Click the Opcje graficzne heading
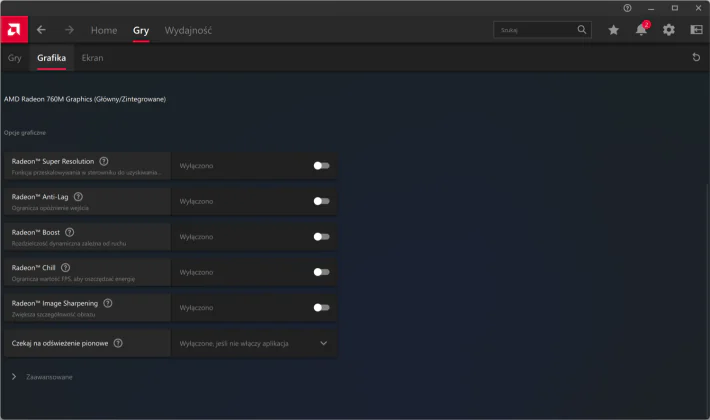Viewport: 710px width, 420px height. click(x=25, y=133)
